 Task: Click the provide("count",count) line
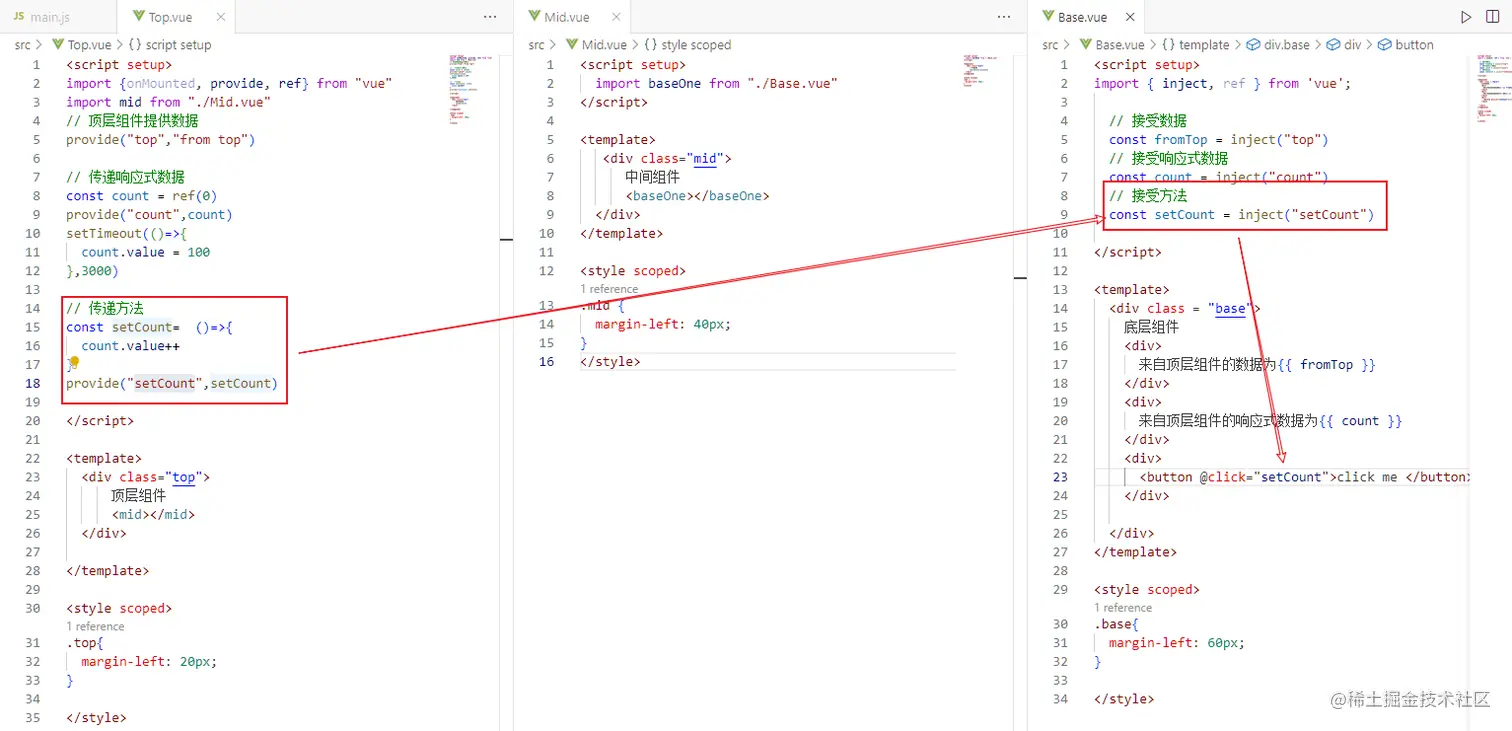(x=149, y=214)
